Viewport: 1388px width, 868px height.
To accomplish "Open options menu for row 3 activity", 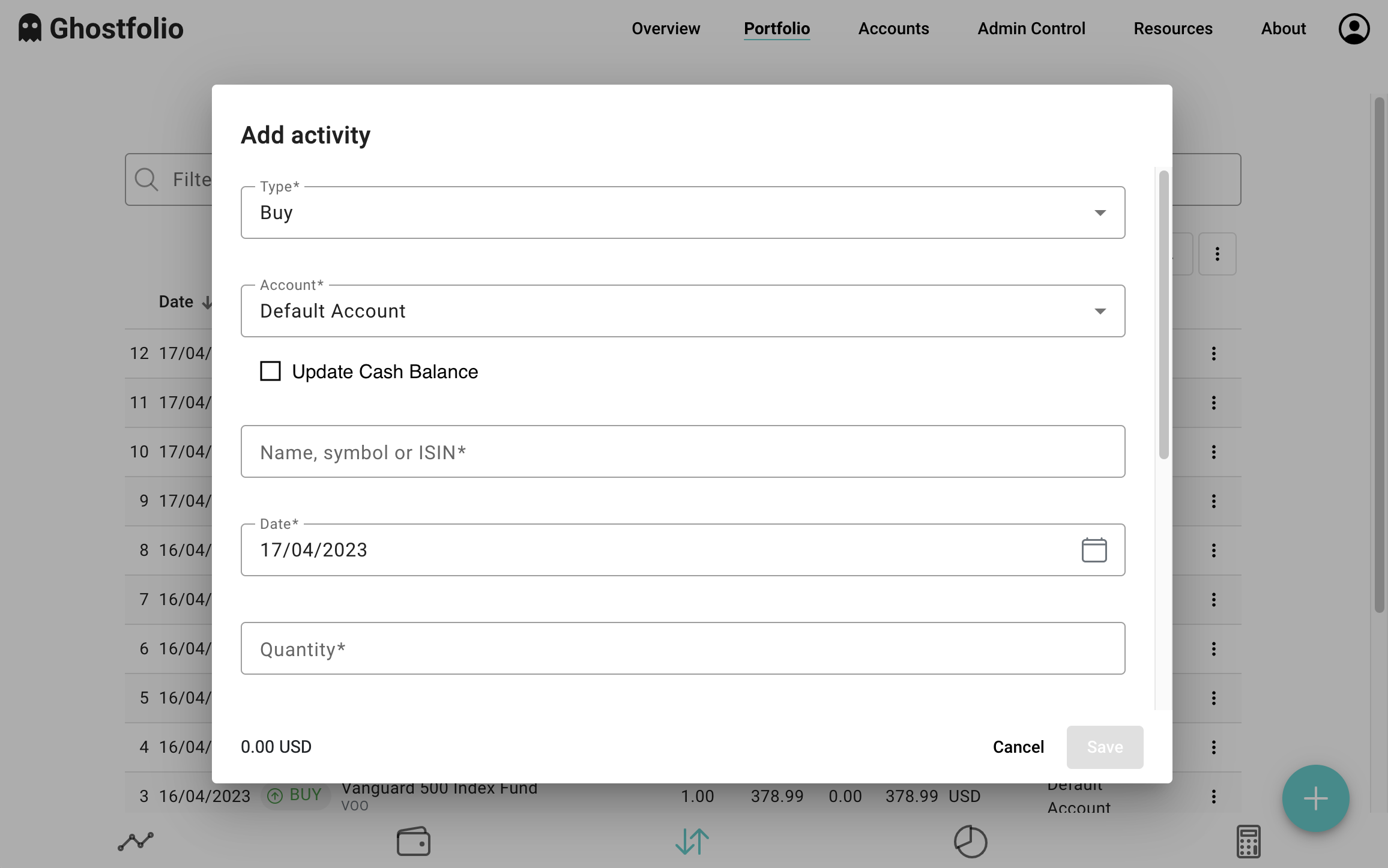I will click(x=1214, y=796).
